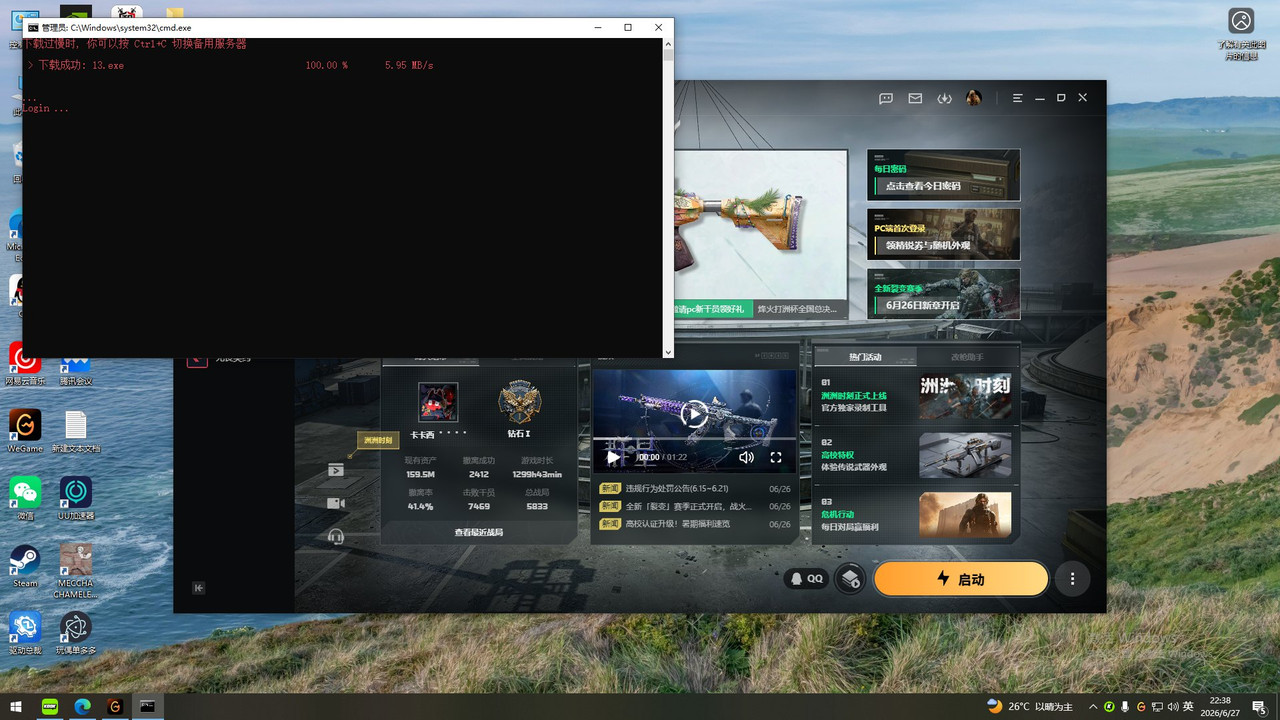The image size is (1280, 720).
Task: Click 查看最近战局 button
Action: click(x=479, y=532)
